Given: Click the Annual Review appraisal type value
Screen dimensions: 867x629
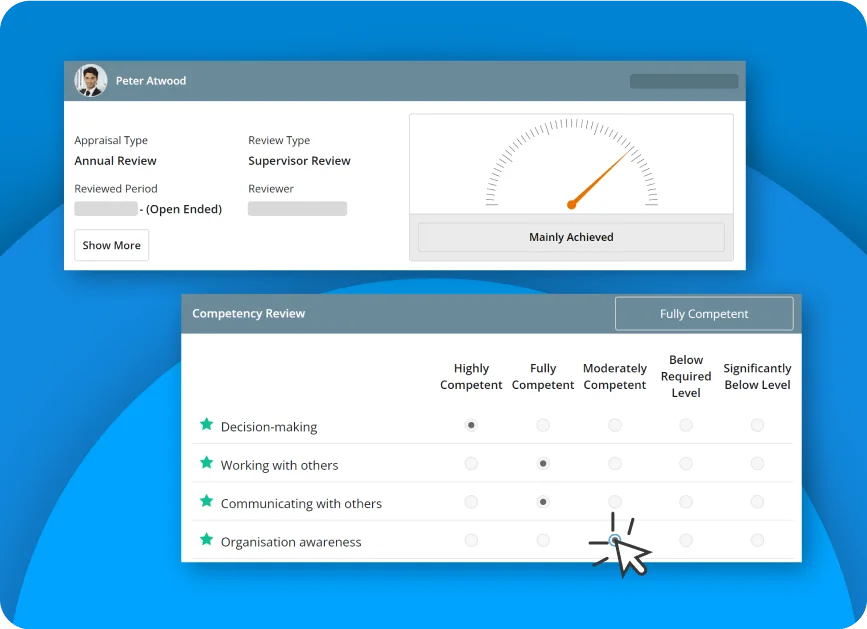Looking at the screenshot, I should [x=116, y=161].
